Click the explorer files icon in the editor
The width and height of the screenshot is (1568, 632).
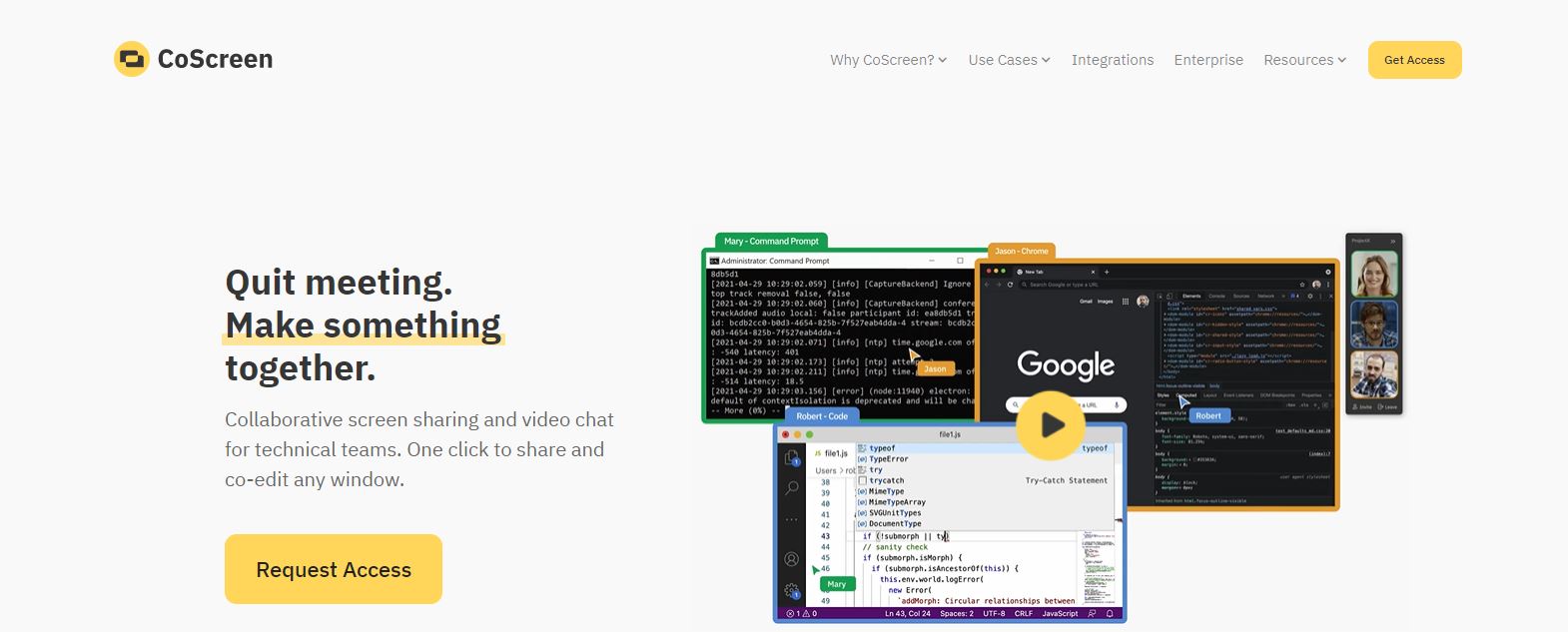[792, 457]
